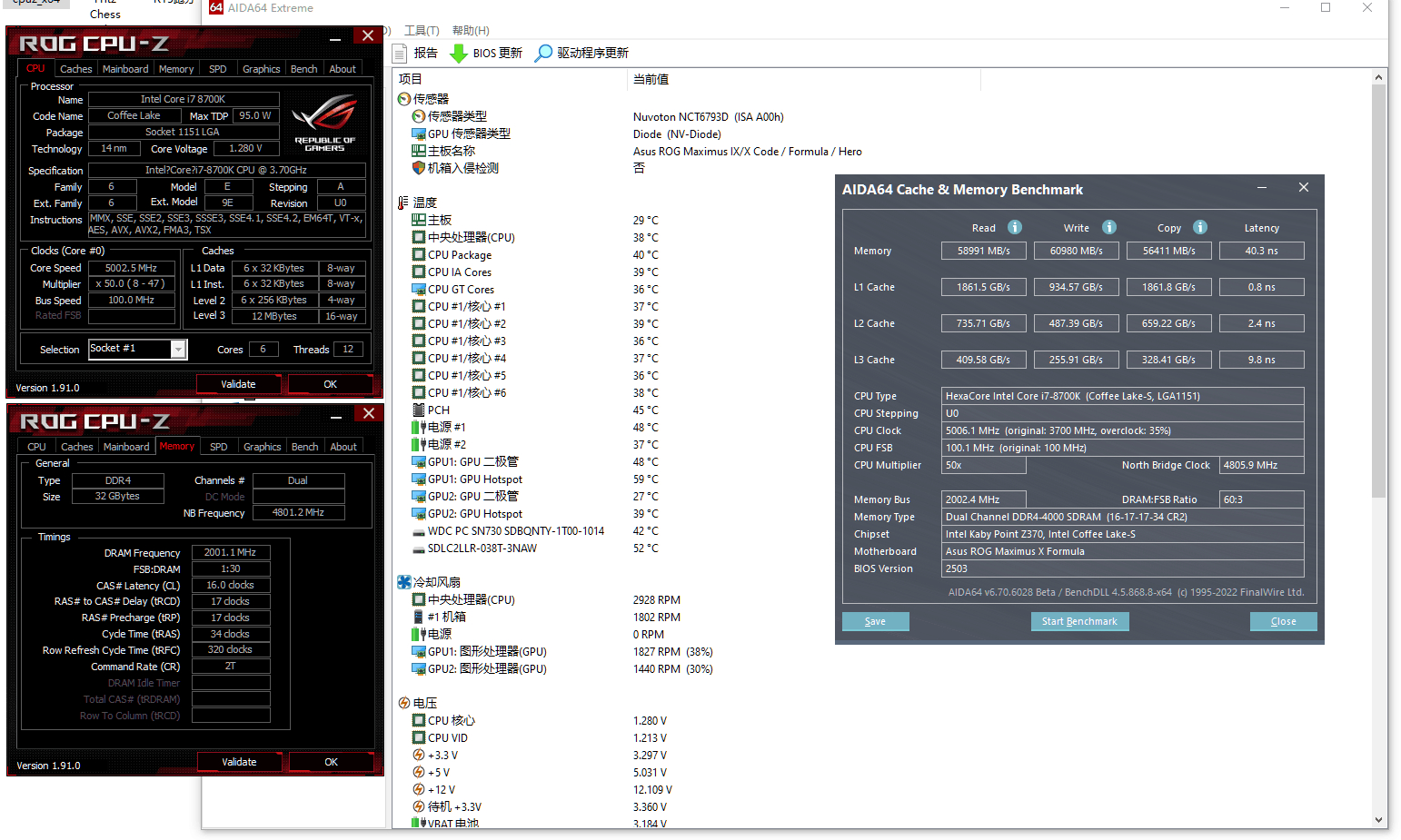
Task: Click OK in bottom CPU-Z Memory window
Action: 332,762
